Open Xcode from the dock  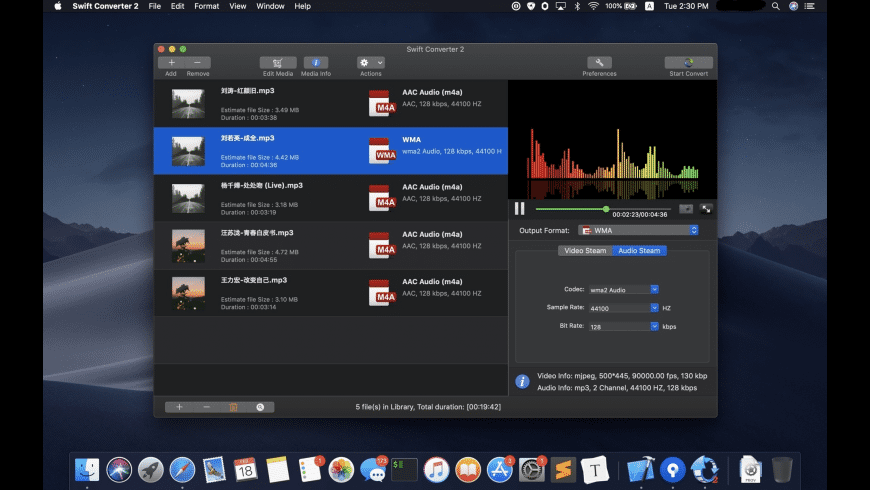click(x=641, y=470)
